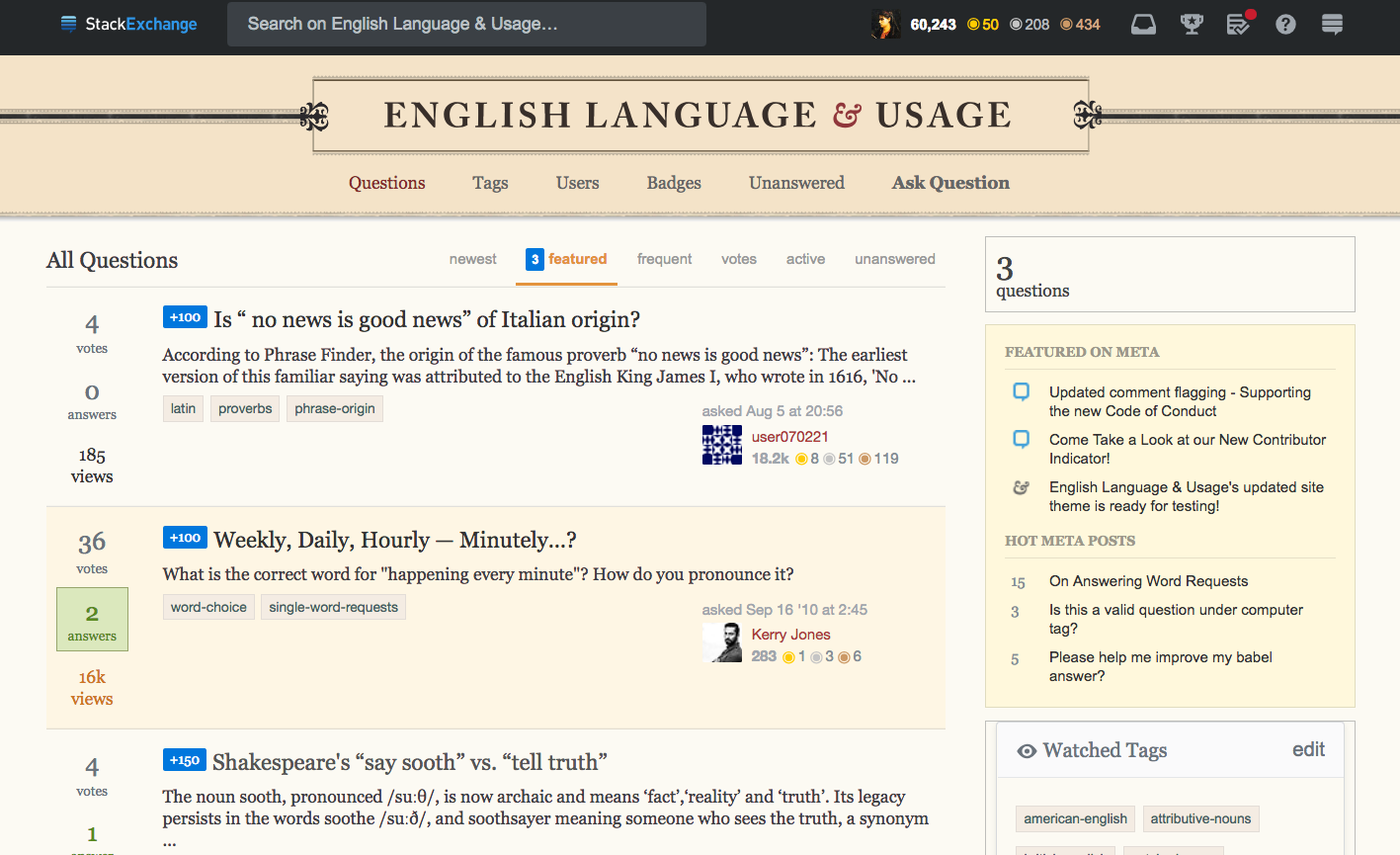The height and width of the screenshot is (855, 1400).
Task: Open the Unanswered navigation link
Action: click(x=796, y=183)
